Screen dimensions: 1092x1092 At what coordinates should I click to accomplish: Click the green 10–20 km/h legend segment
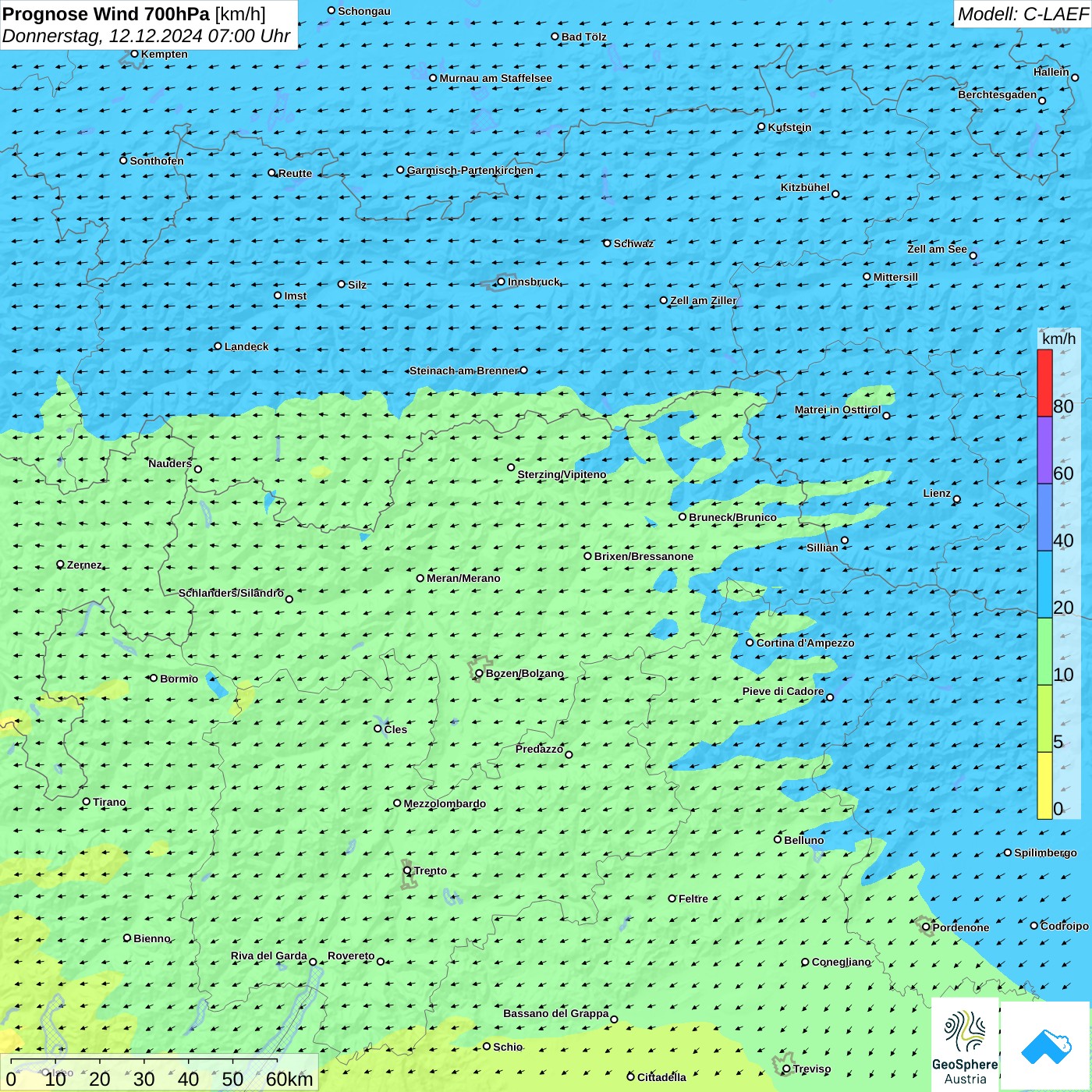pos(1044,651)
